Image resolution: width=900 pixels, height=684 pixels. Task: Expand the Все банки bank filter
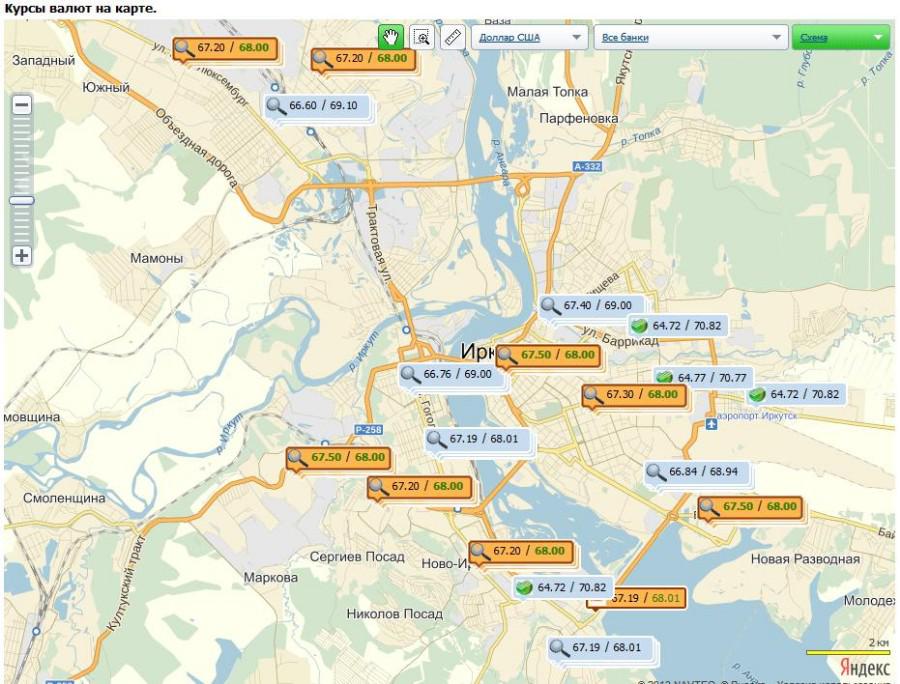690,37
